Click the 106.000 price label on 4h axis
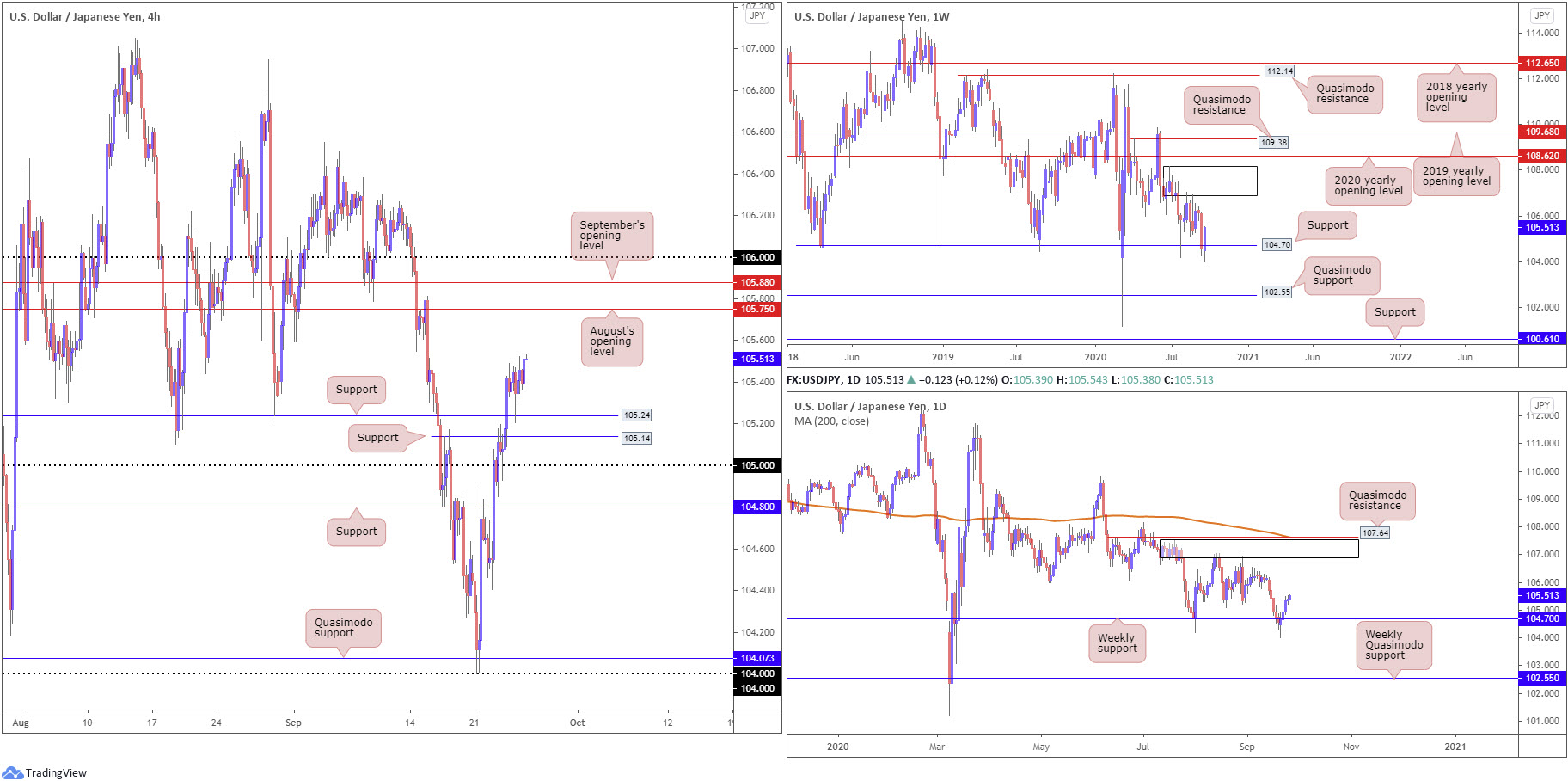The width and height of the screenshot is (1568, 781). pyautogui.click(x=757, y=257)
